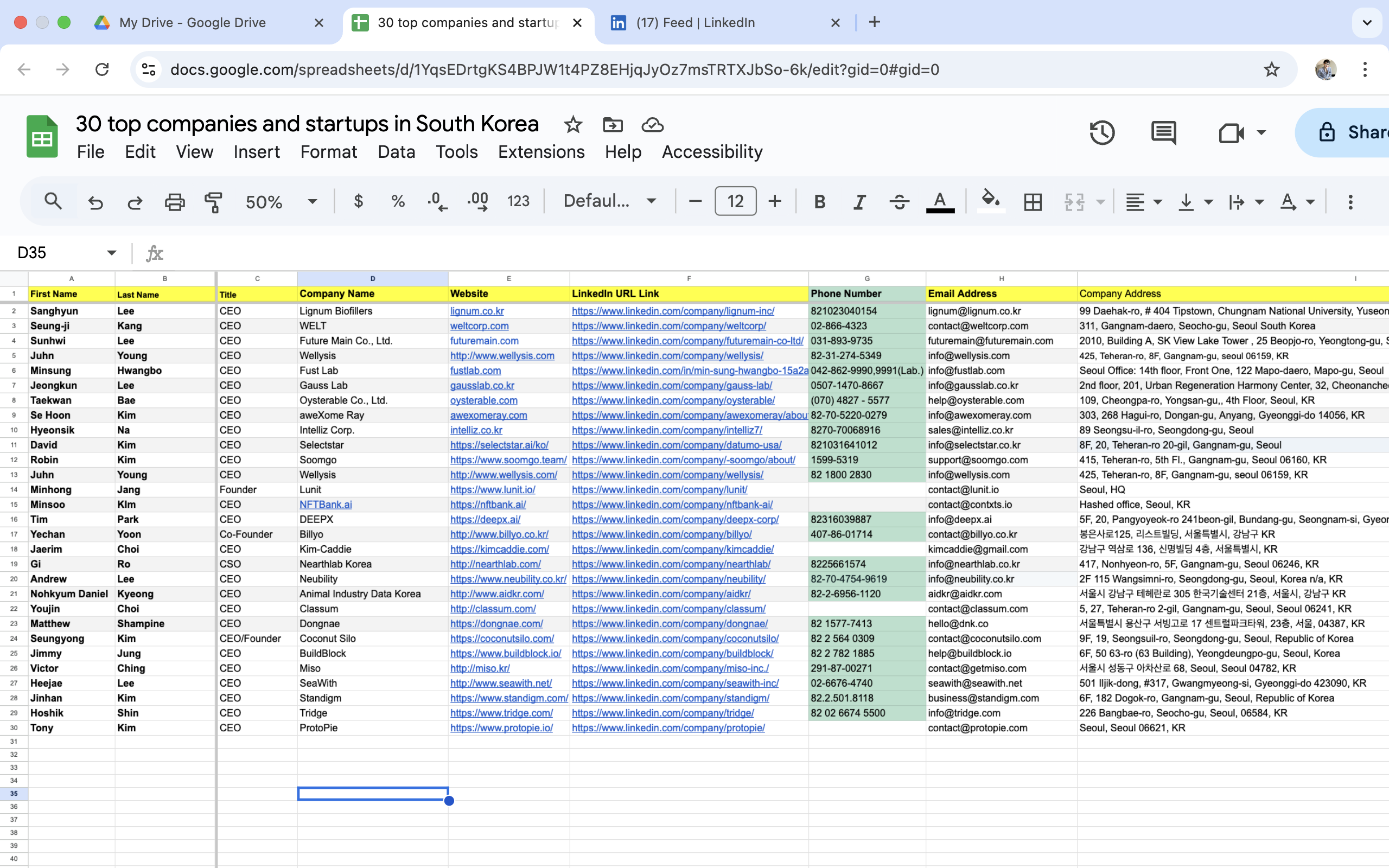1389x868 pixels.
Task: Toggle italic formatting button
Action: pos(859,201)
